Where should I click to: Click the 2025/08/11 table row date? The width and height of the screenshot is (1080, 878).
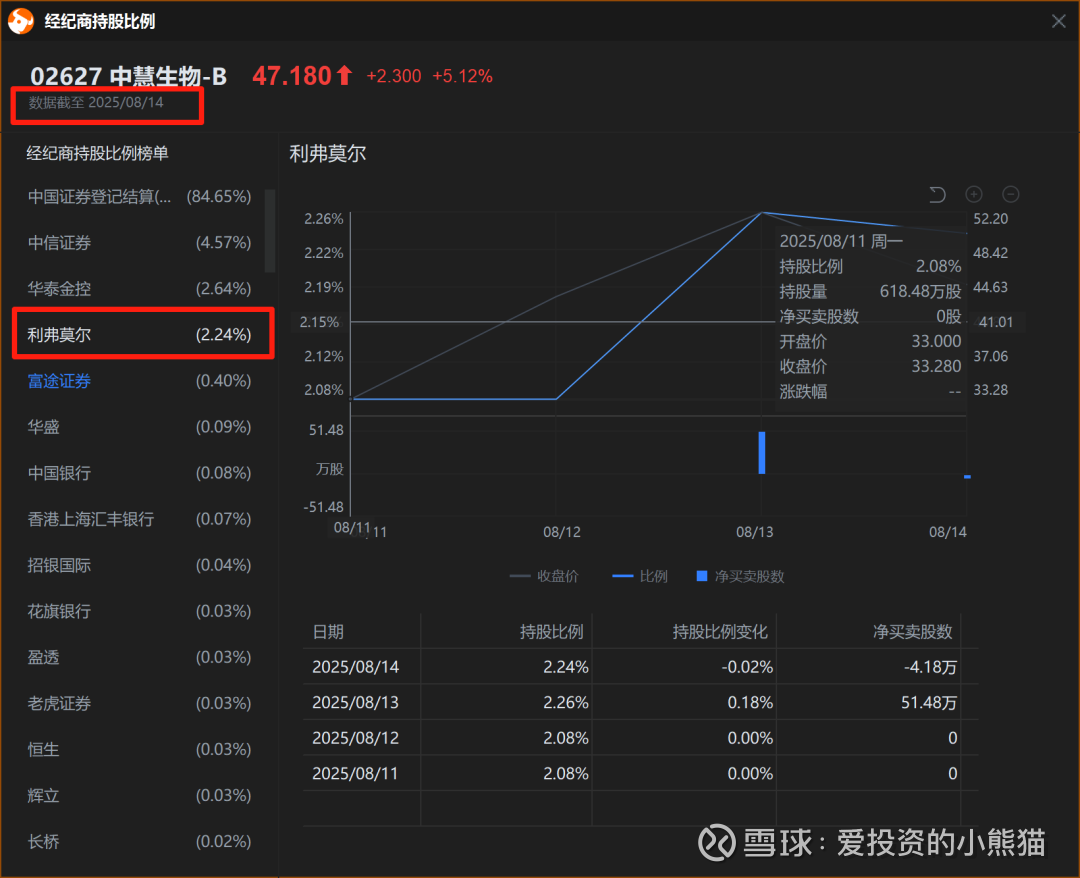355,773
